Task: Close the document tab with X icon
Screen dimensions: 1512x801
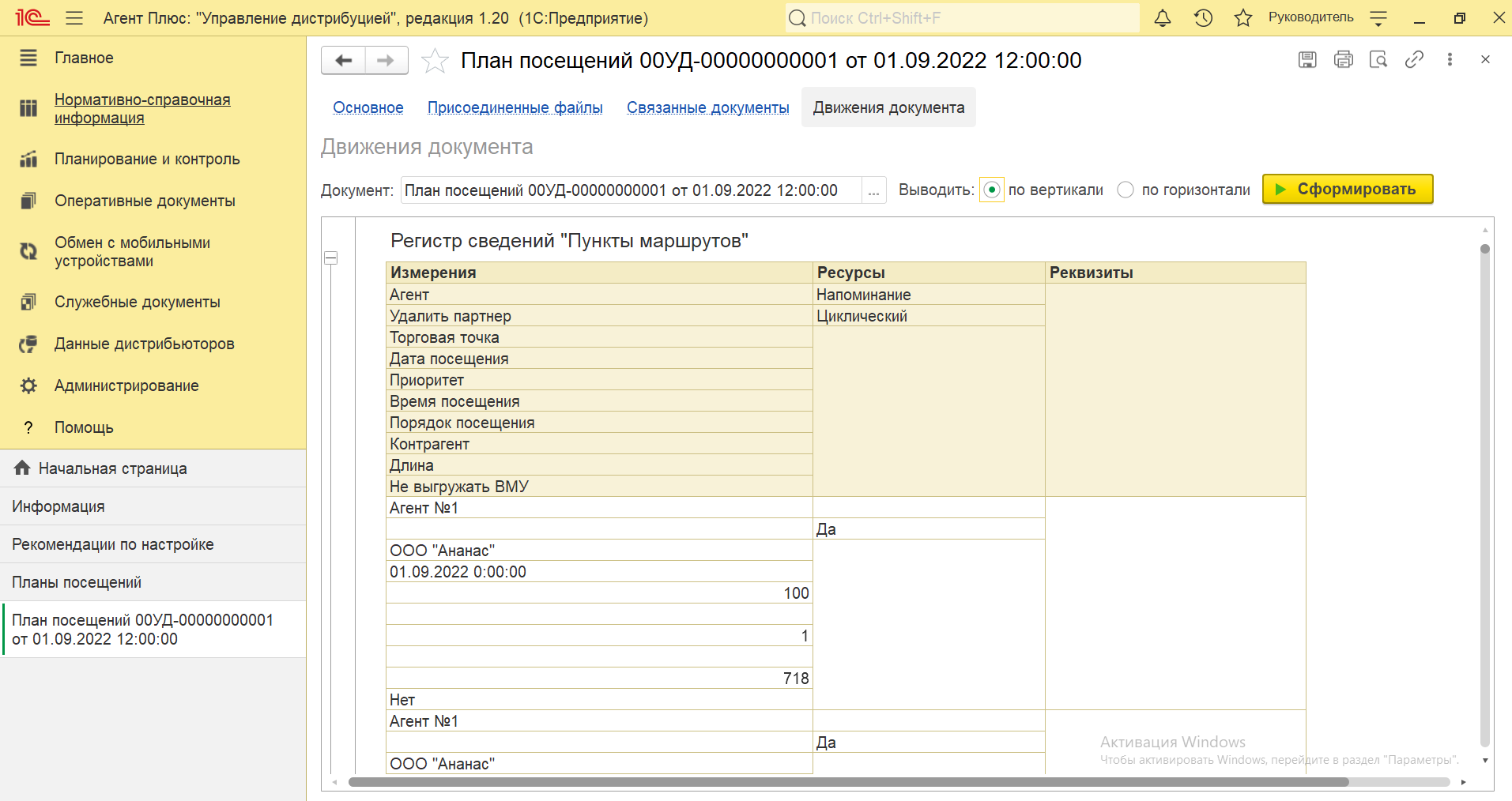Action: pos(1485,59)
